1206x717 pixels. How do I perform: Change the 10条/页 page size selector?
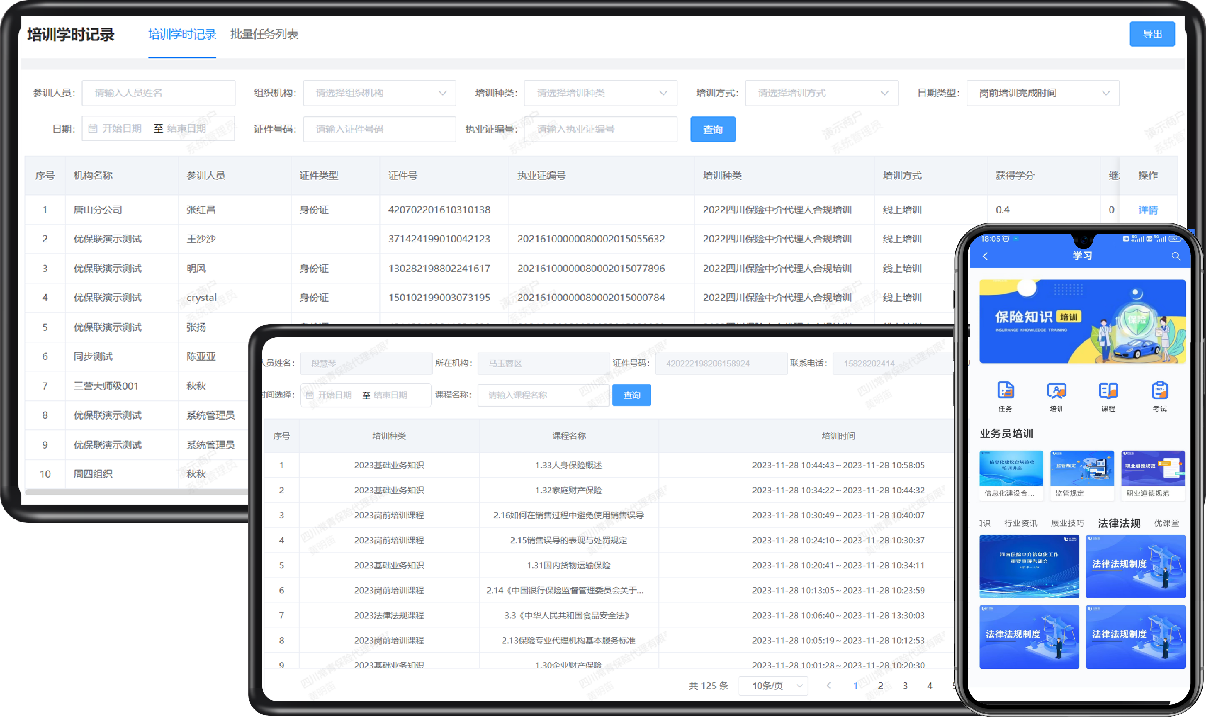773,685
